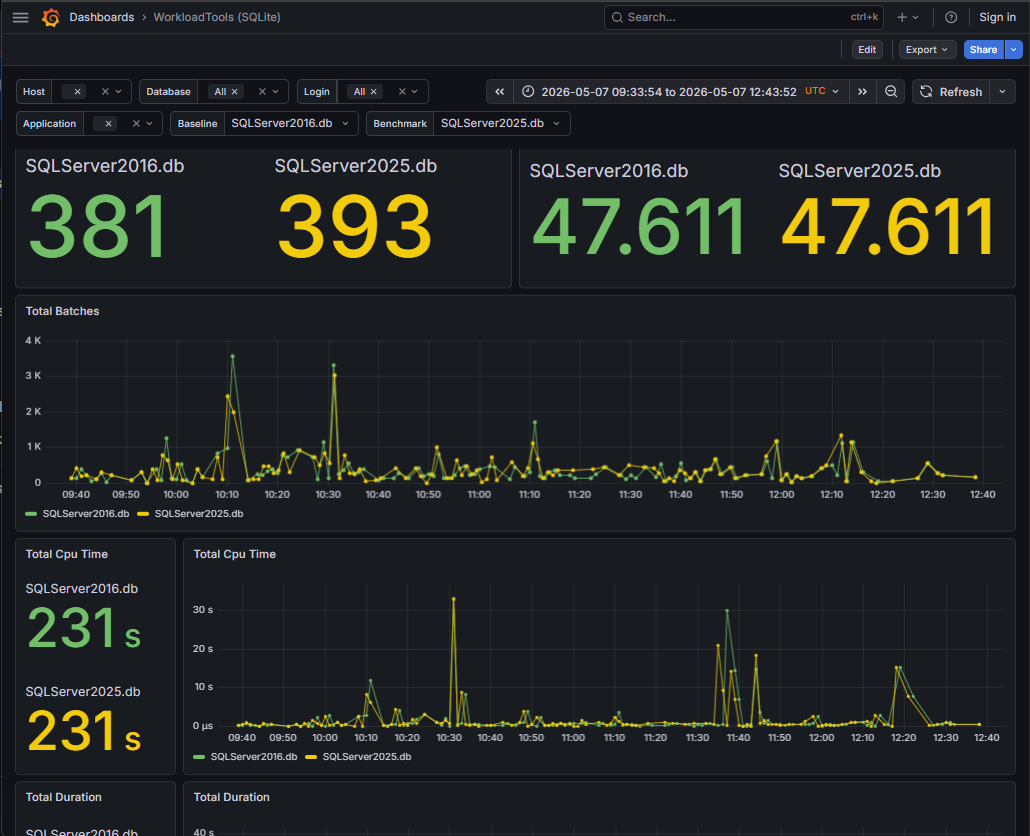Image resolution: width=1030 pixels, height=836 pixels.
Task: Click the clock icon in time picker
Action: pyautogui.click(x=527, y=92)
